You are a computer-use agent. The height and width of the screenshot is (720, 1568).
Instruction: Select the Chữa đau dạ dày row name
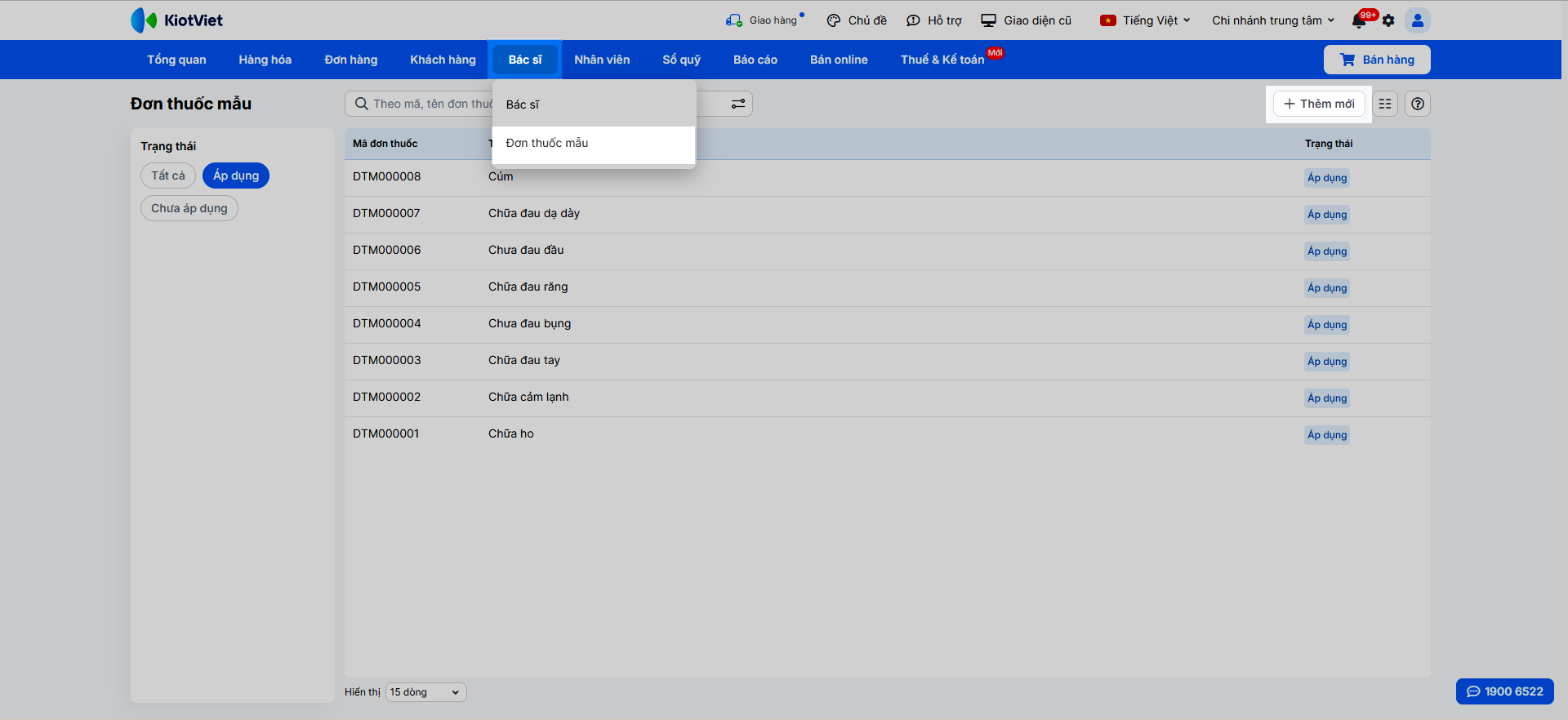[534, 213]
